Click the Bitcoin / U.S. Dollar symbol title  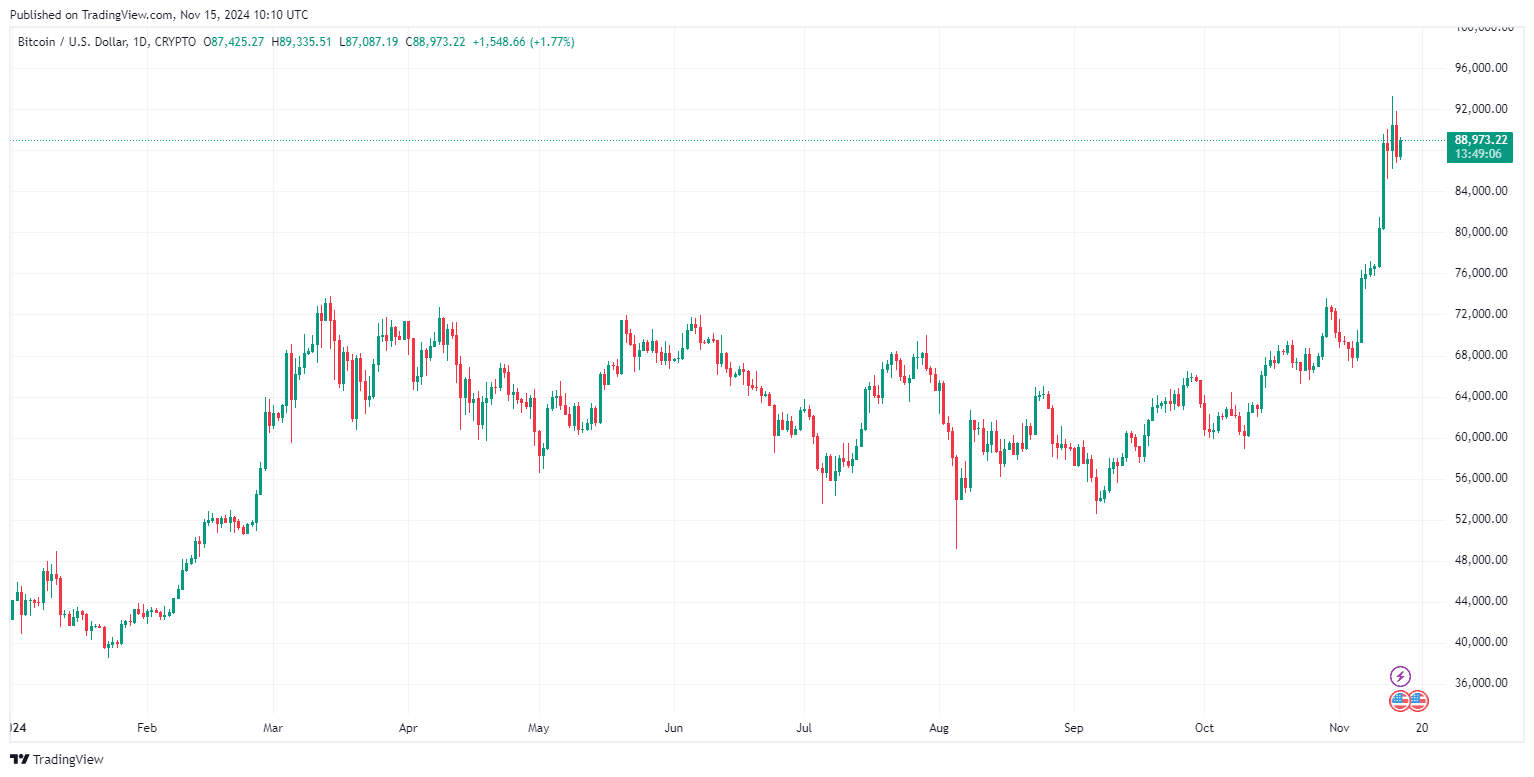coord(71,42)
